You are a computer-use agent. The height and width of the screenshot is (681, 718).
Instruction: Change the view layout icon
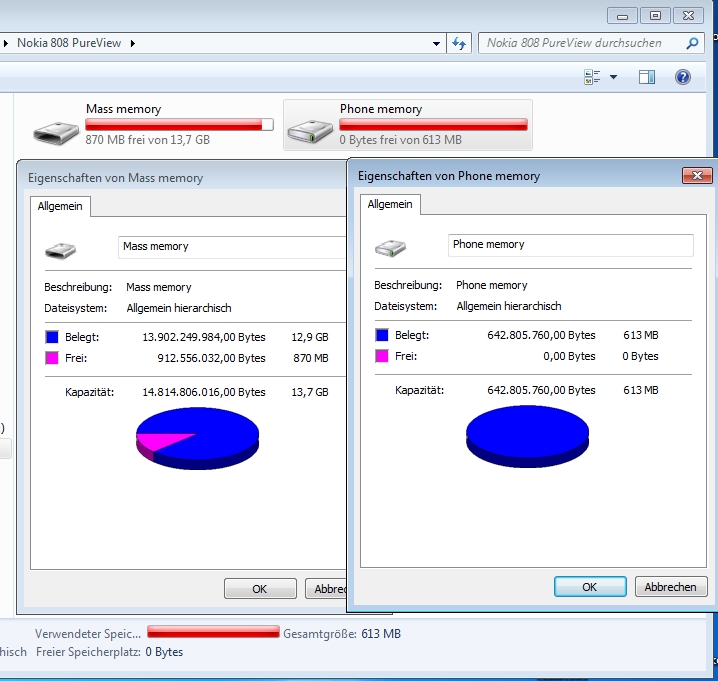click(x=592, y=77)
